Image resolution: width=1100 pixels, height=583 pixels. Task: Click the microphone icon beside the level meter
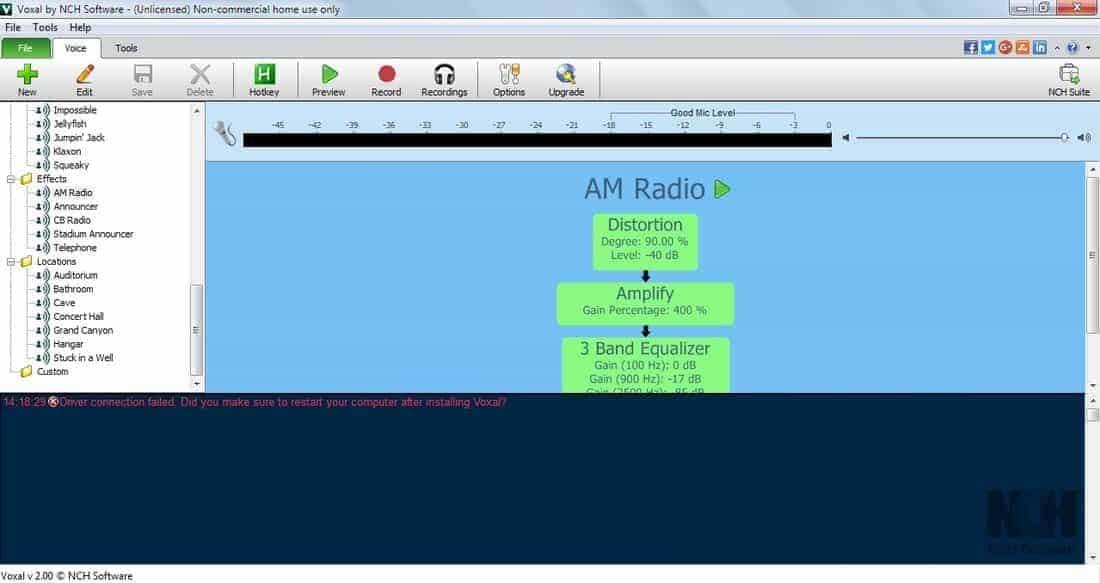point(224,133)
